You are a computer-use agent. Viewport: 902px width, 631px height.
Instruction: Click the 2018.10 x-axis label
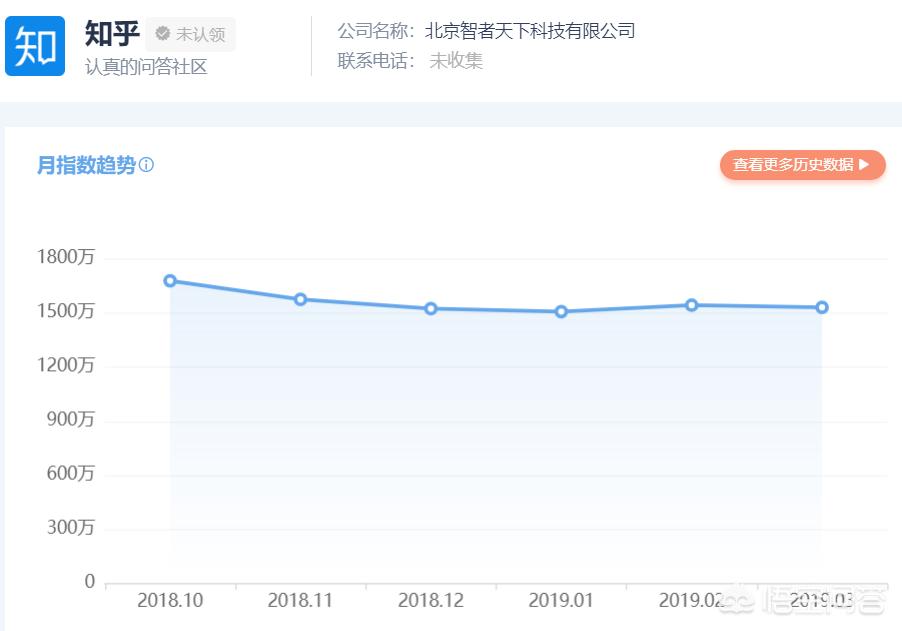click(x=170, y=601)
